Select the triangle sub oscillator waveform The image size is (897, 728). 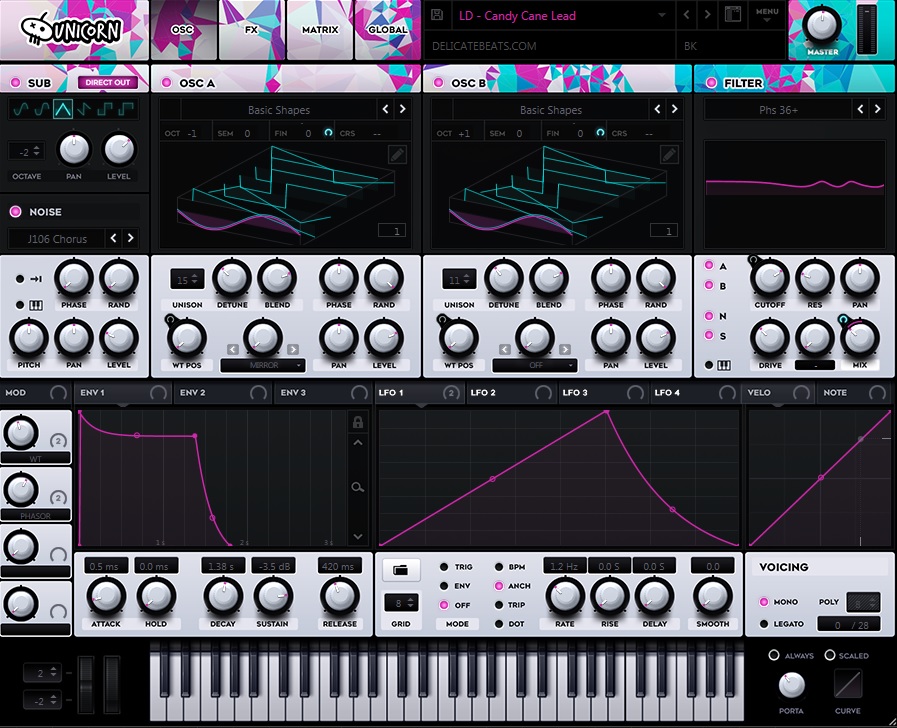(62, 110)
